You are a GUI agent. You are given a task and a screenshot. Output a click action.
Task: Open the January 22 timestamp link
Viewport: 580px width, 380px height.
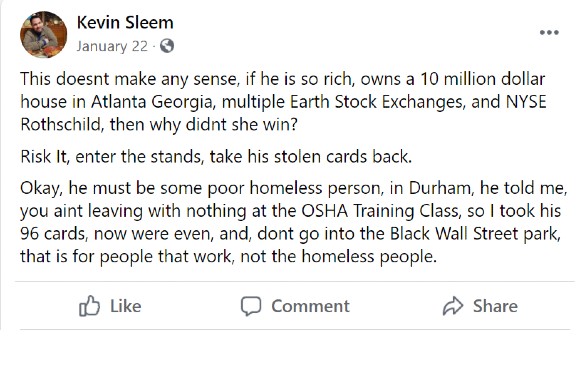[112, 46]
